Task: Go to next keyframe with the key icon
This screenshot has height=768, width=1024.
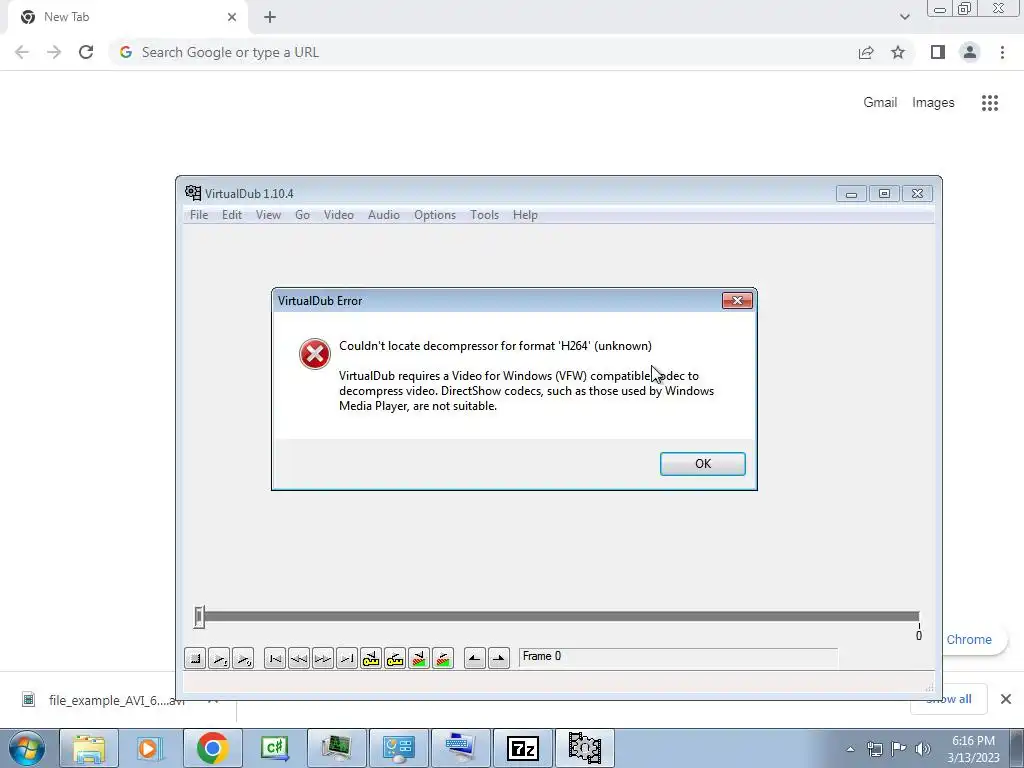Action: point(395,658)
